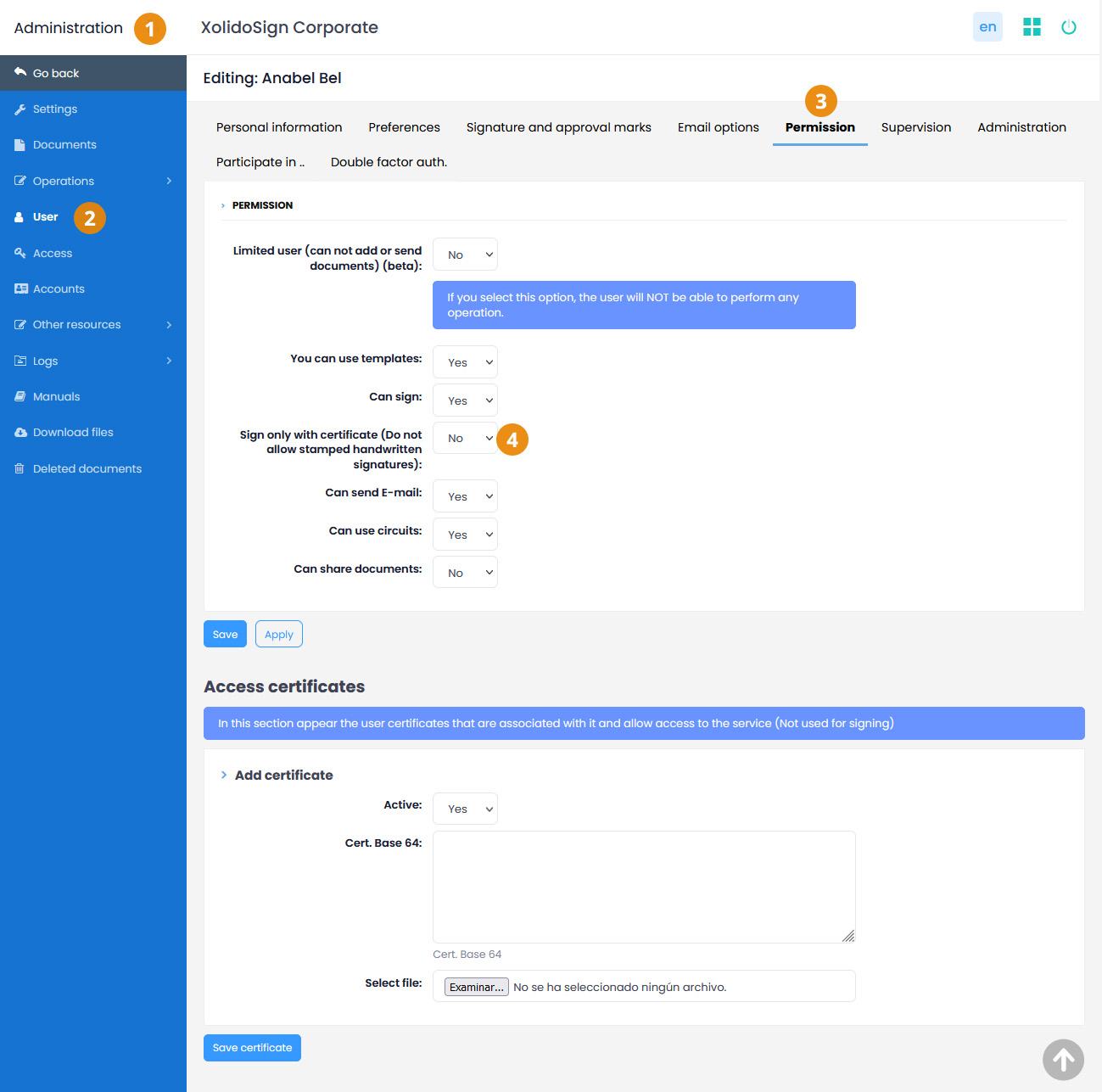Open the Can send E-mail dropdown
The image size is (1102, 1092).
point(465,496)
